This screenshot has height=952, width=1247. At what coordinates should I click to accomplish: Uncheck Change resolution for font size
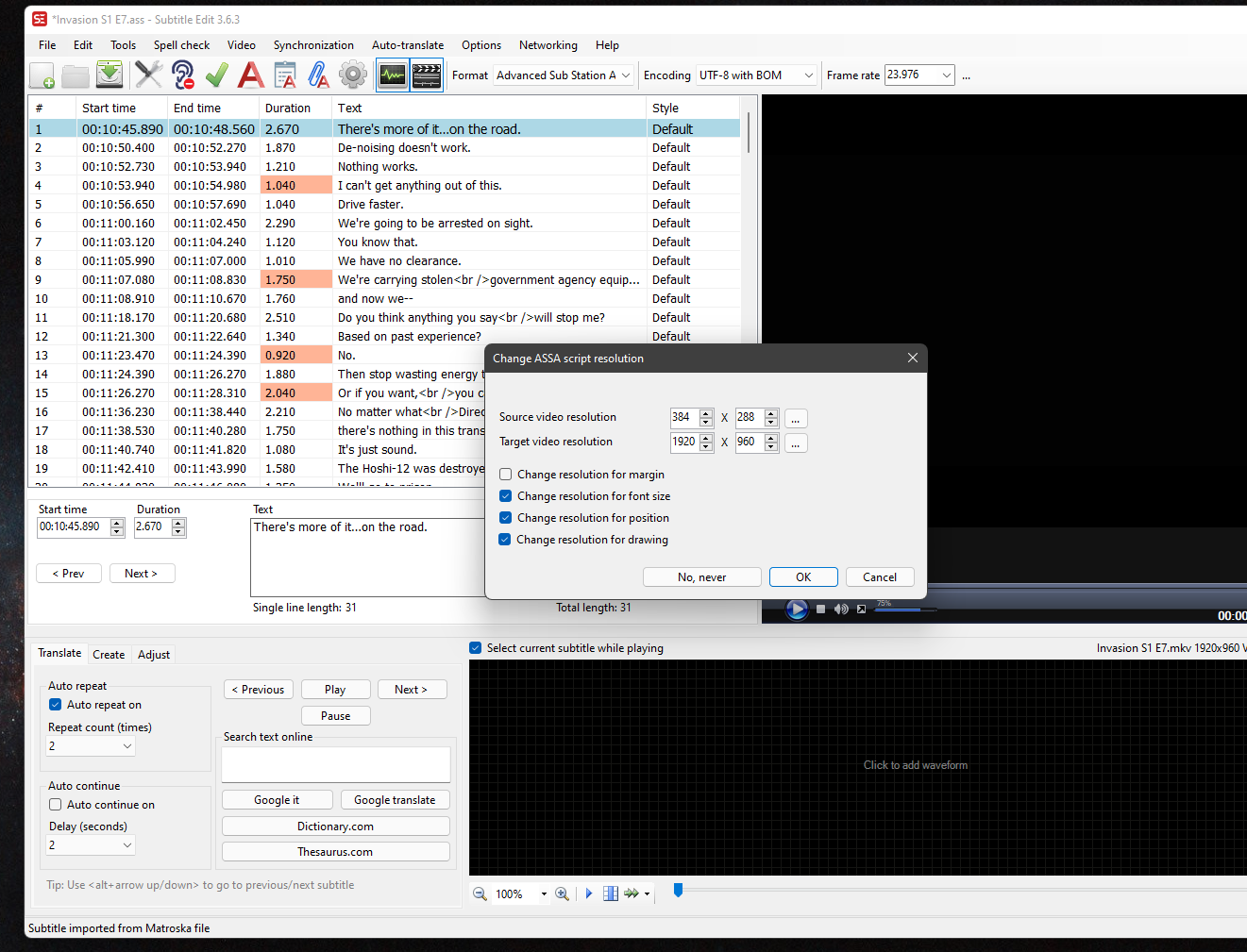point(505,495)
